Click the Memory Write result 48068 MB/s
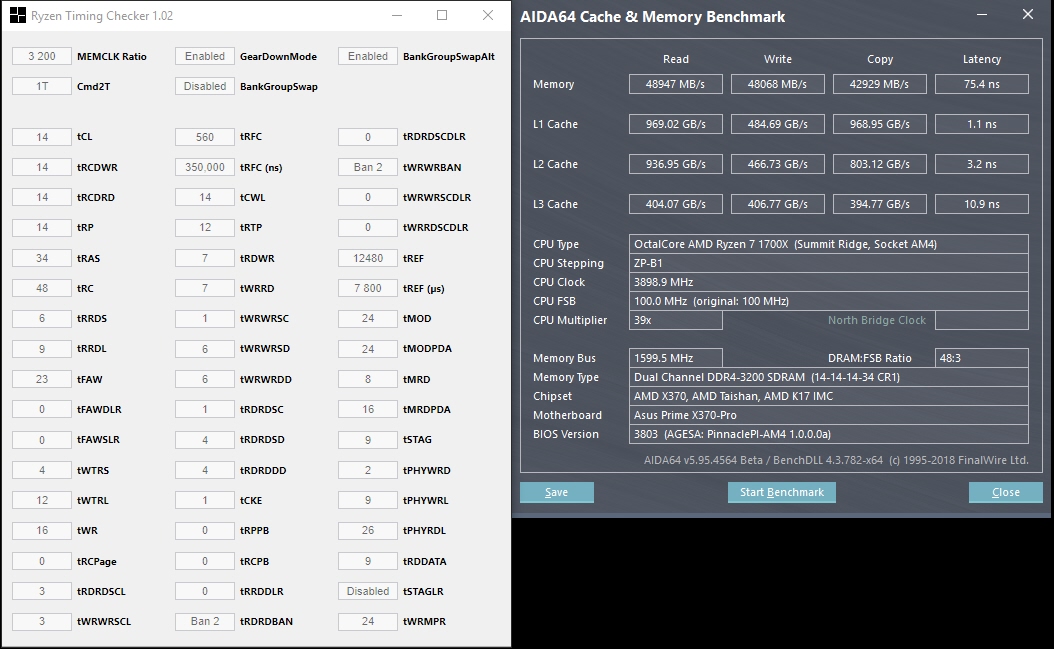 tap(778, 84)
